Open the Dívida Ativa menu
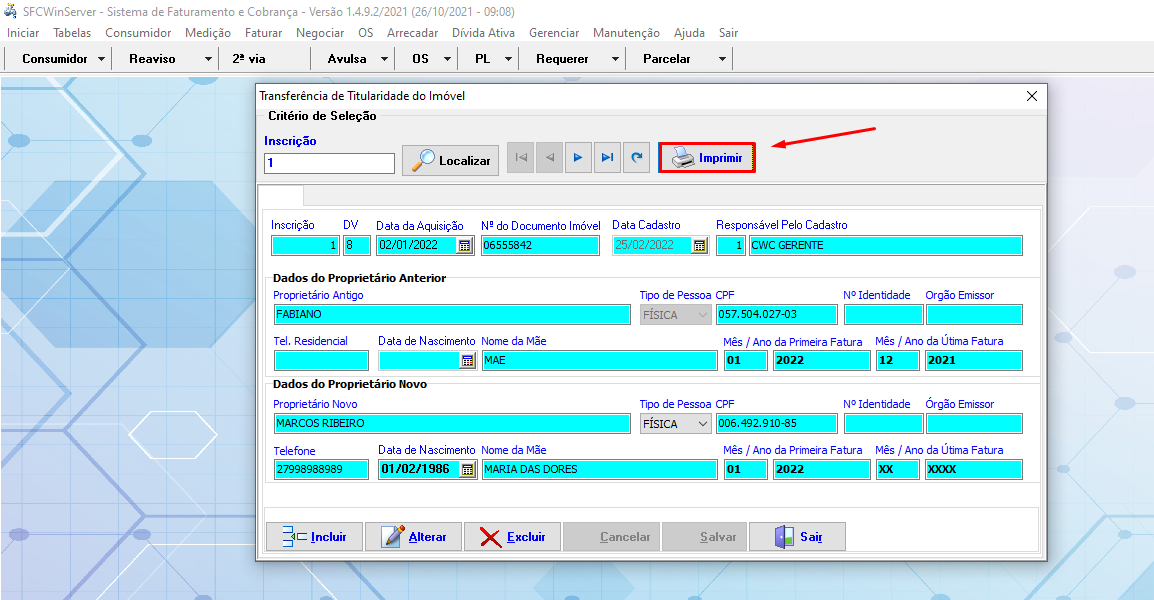This screenshot has width=1154, height=600. click(x=483, y=33)
